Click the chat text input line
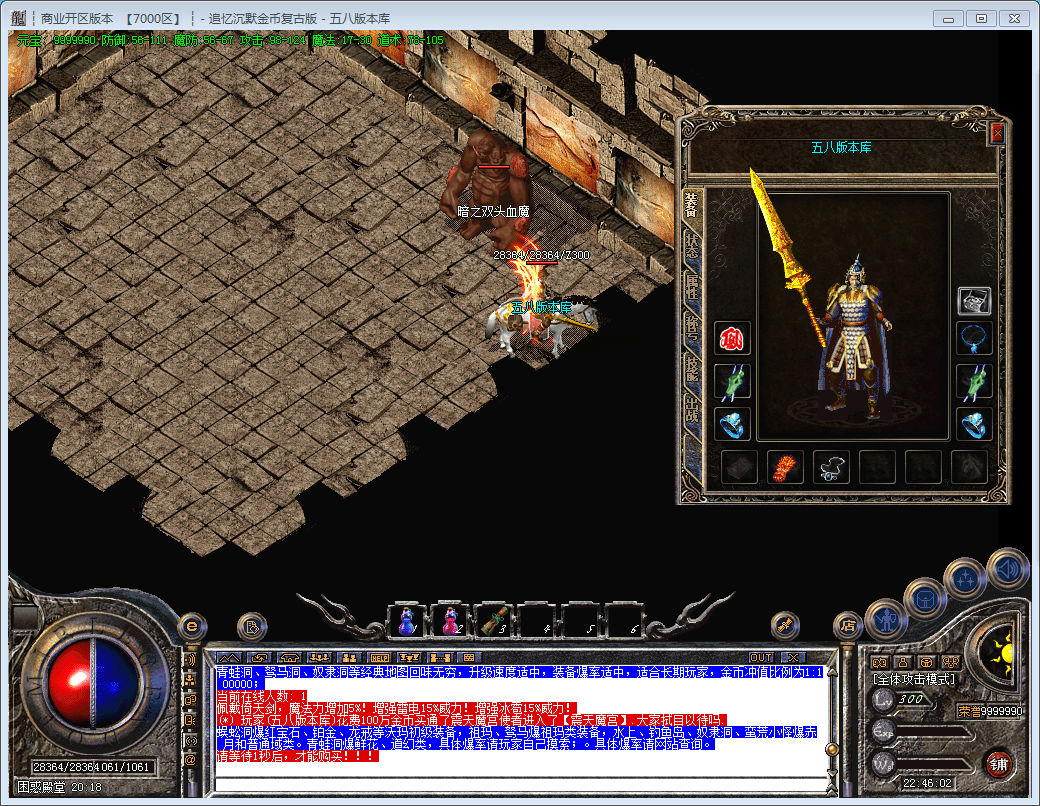This screenshot has height=806, width=1040. coord(520,785)
